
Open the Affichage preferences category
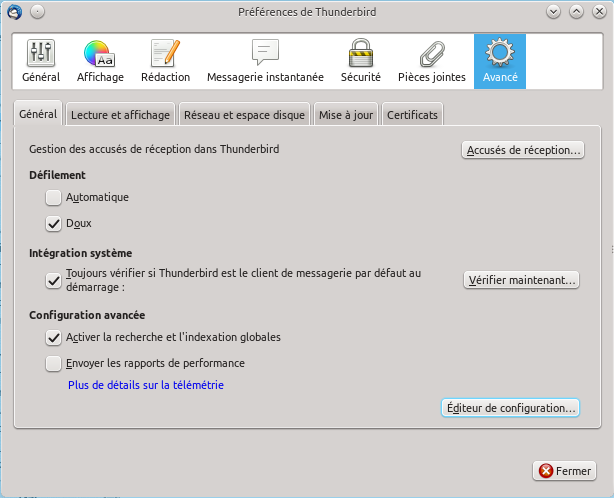coord(100,61)
